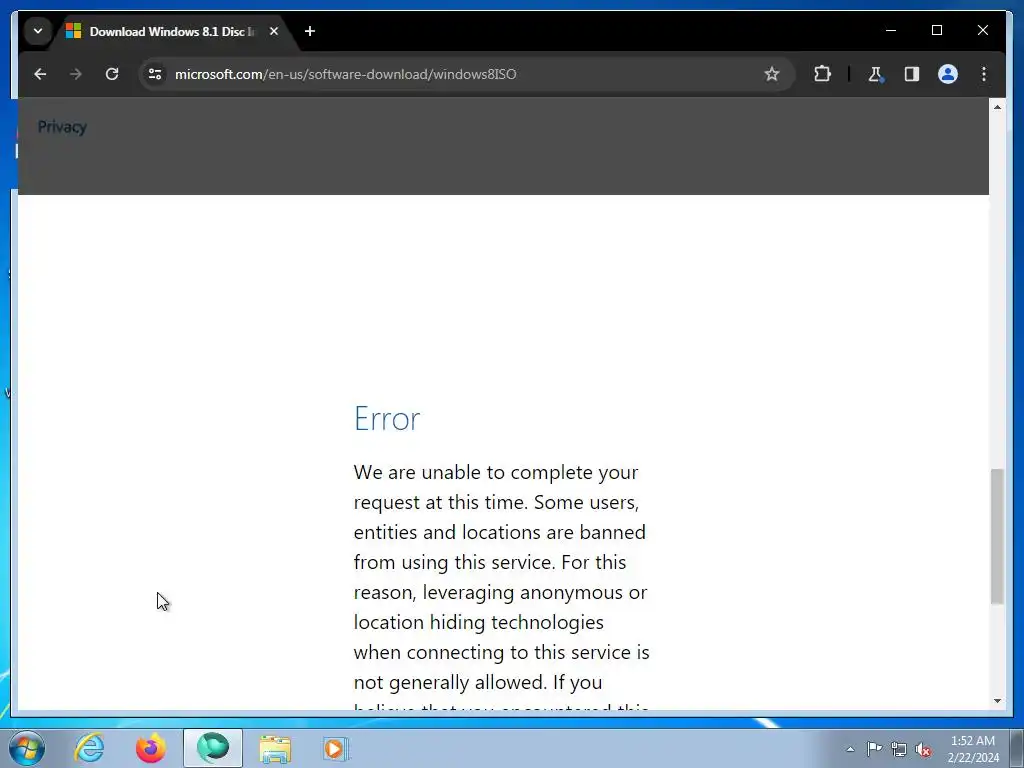This screenshot has width=1024, height=768.
Task: Open the clock showing 1:52 AM
Action: pyautogui.click(x=973, y=749)
